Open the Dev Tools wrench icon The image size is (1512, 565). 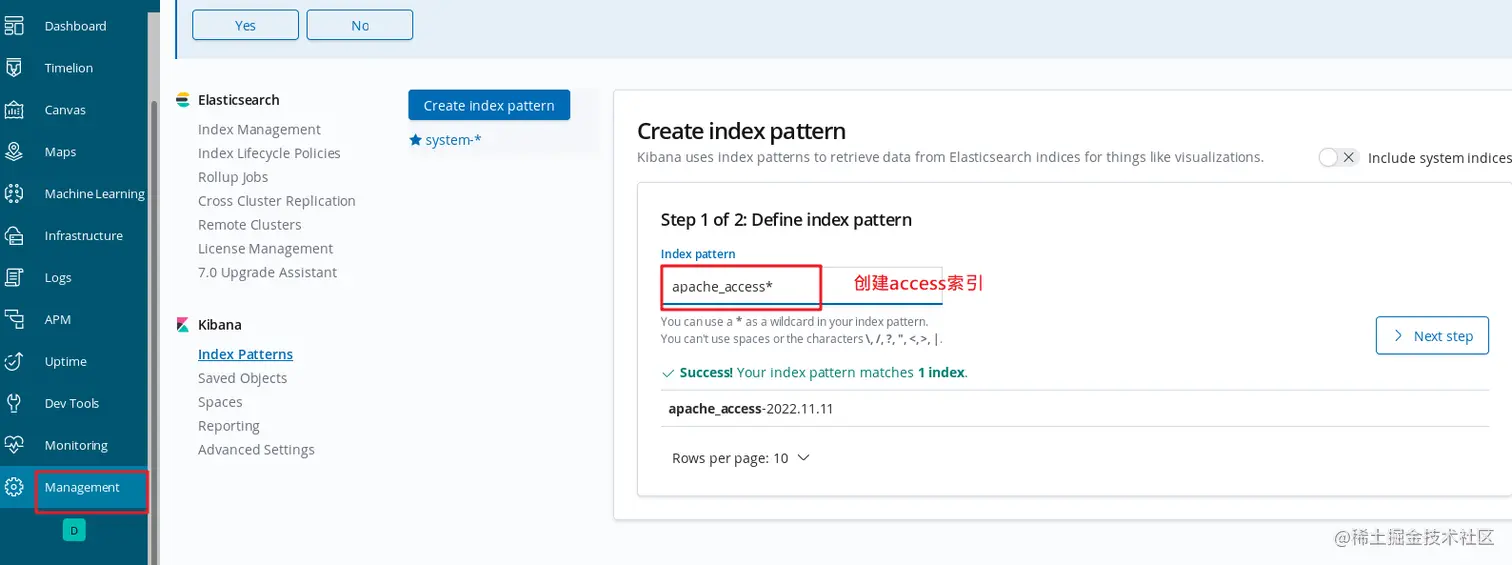click(14, 403)
